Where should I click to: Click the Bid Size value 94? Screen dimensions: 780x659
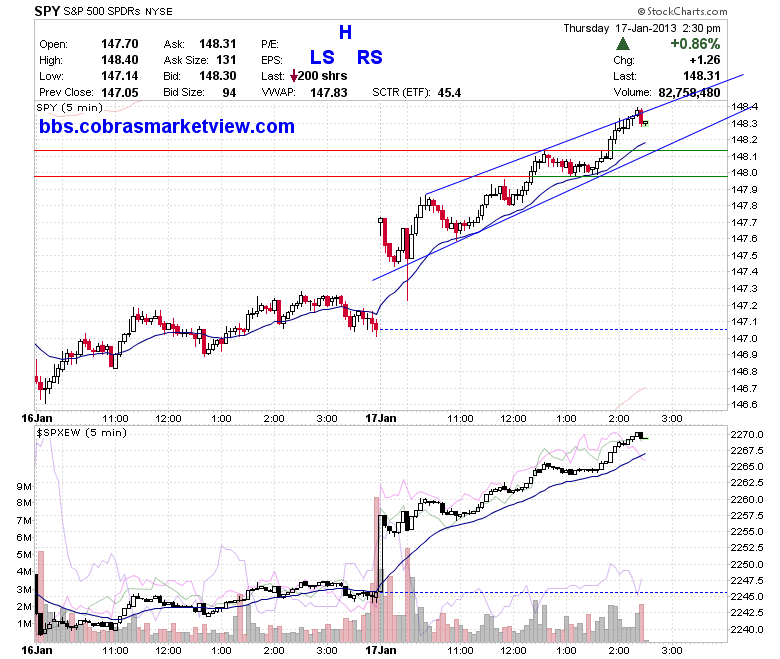coord(229,92)
